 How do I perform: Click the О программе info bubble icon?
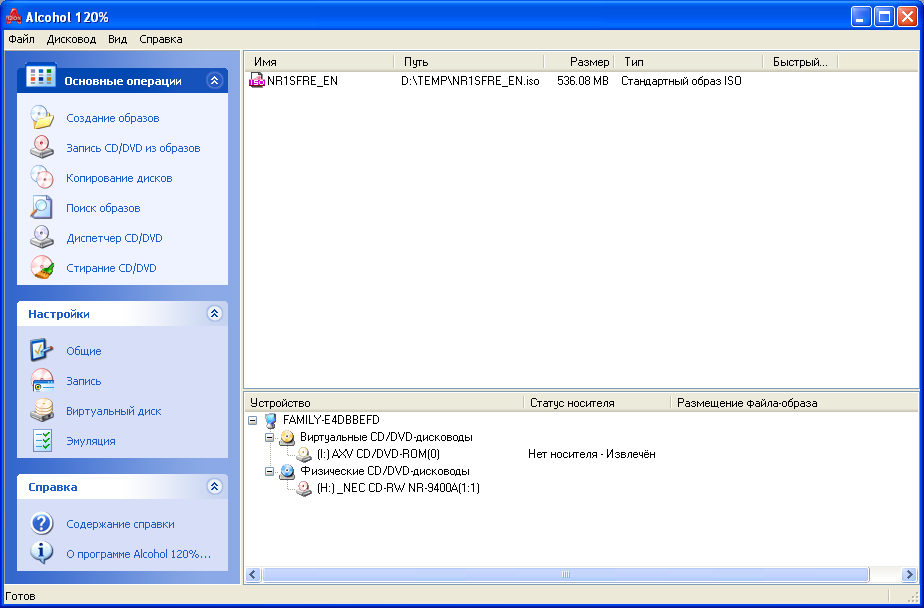(42, 554)
